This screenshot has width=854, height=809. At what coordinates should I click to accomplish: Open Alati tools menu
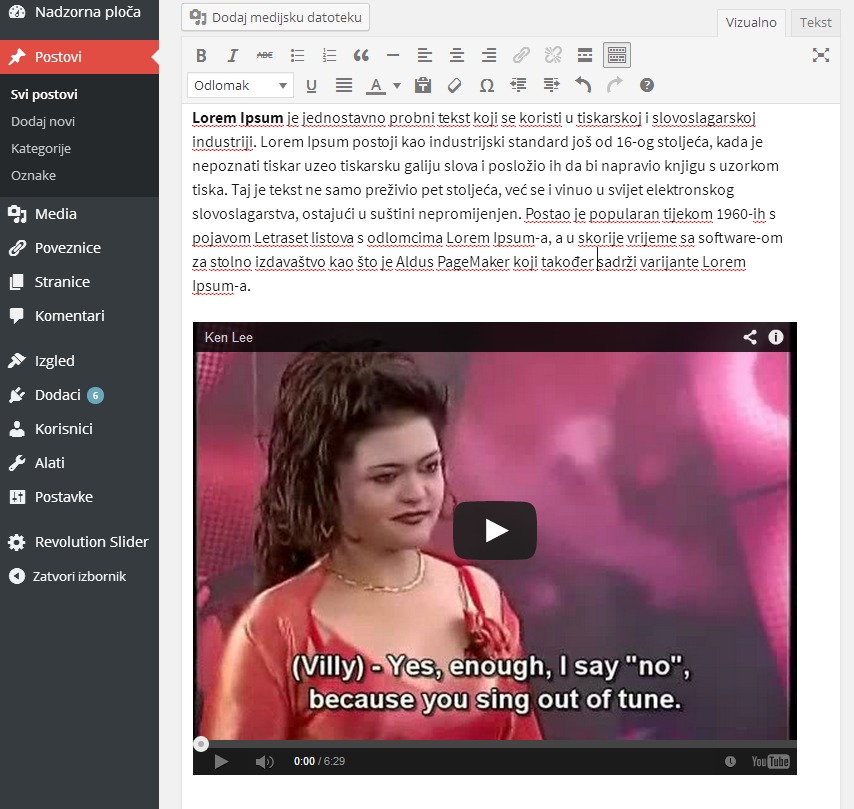point(80,463)
